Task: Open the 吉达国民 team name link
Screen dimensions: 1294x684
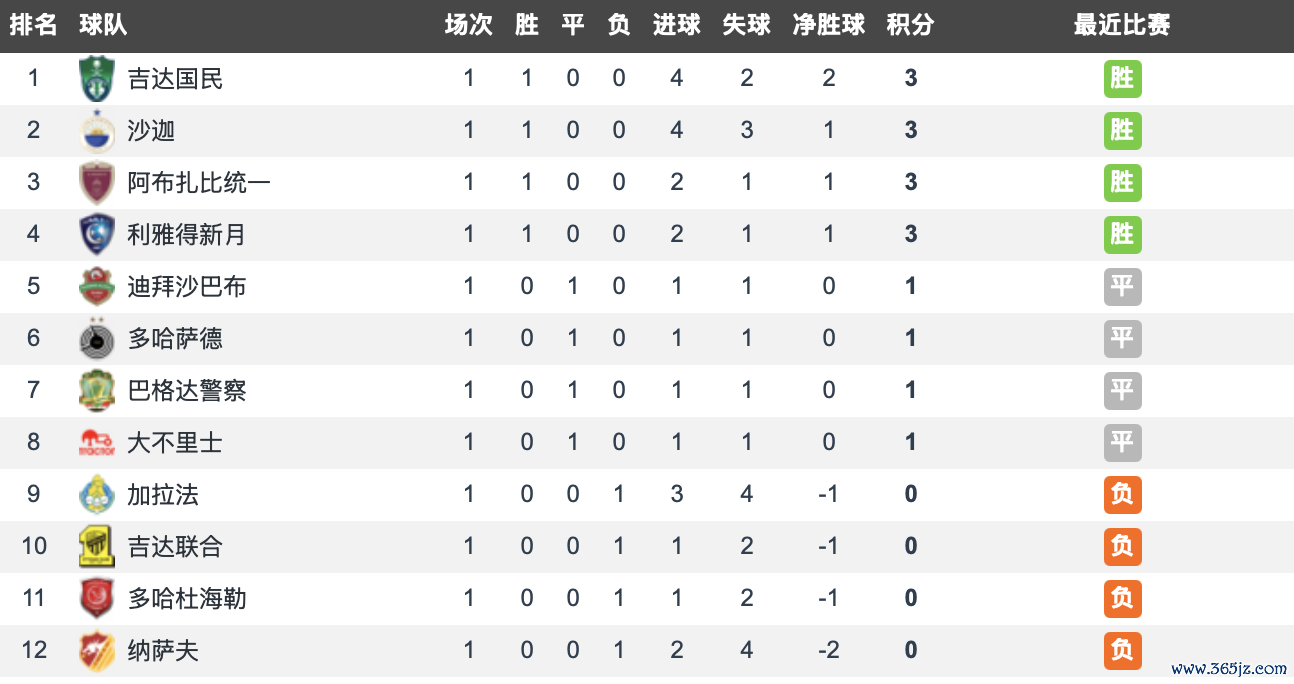Action: click(x=175, y=79)
